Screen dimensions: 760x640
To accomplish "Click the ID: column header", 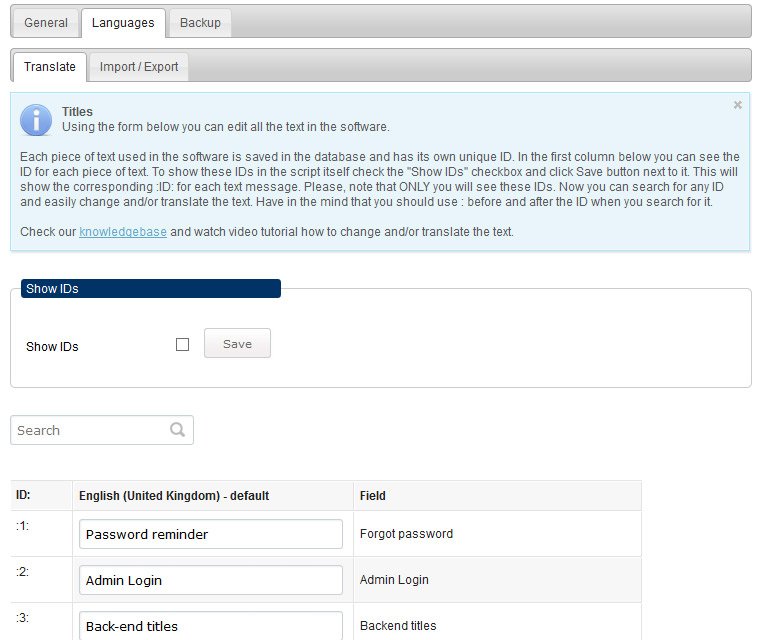I will [42, 496].
